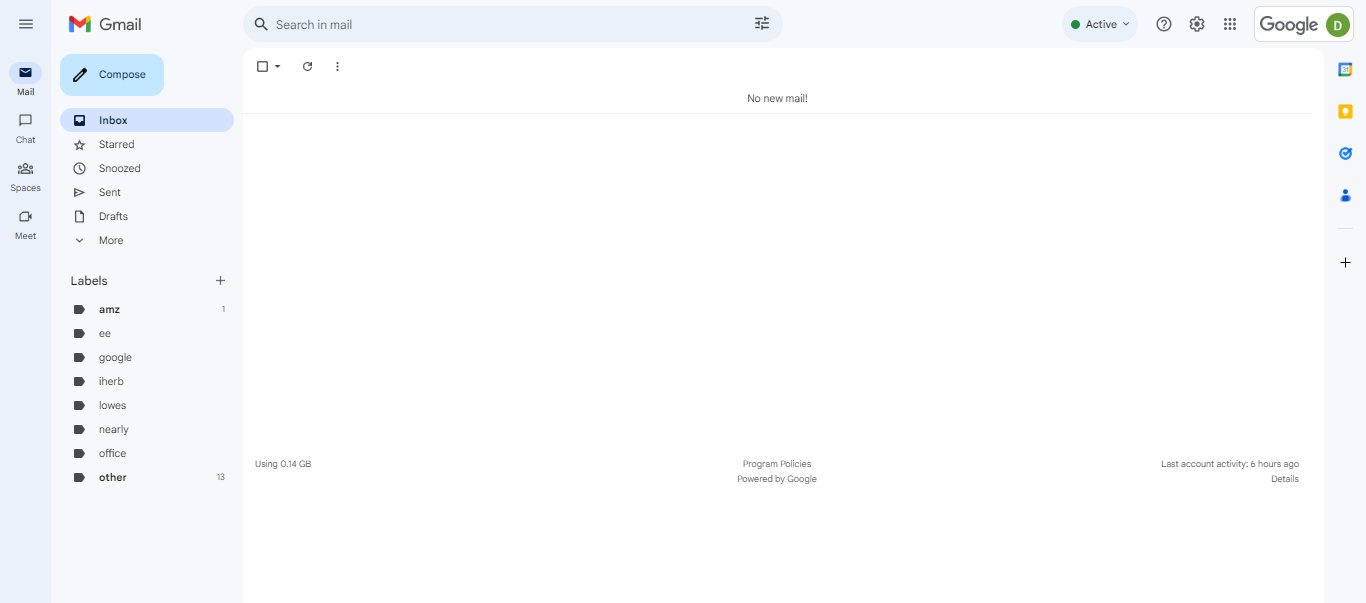Open the Support help icon
This screenshot has width=1366, height=603.
click(x=1164, y=24)
